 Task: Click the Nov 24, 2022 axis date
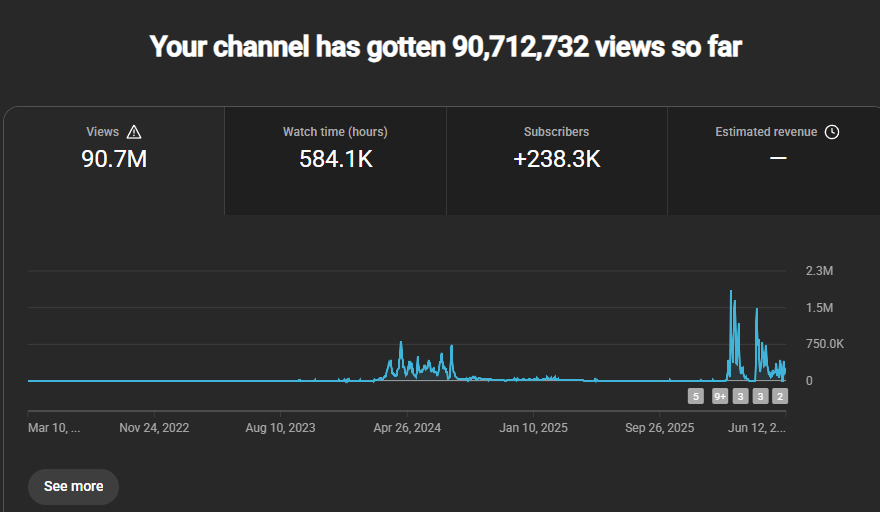(154, 428)
